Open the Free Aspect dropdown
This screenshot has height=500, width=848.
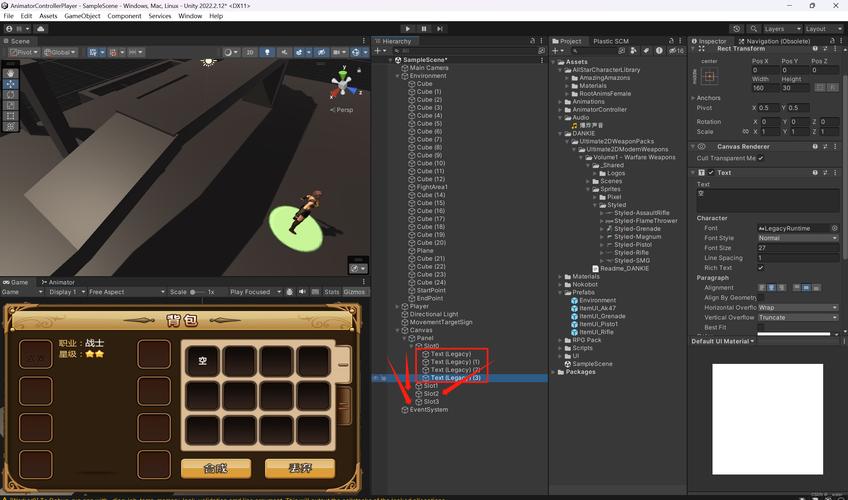tap(127, 292)
